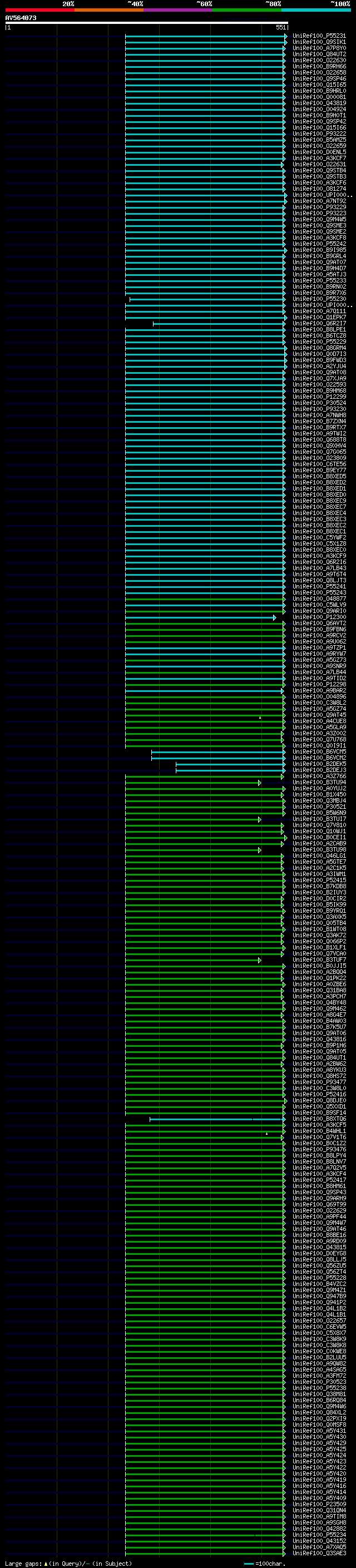Select hit UniRef100_A9TZP1
The image size is (356, 1568).
click(319, 648)
